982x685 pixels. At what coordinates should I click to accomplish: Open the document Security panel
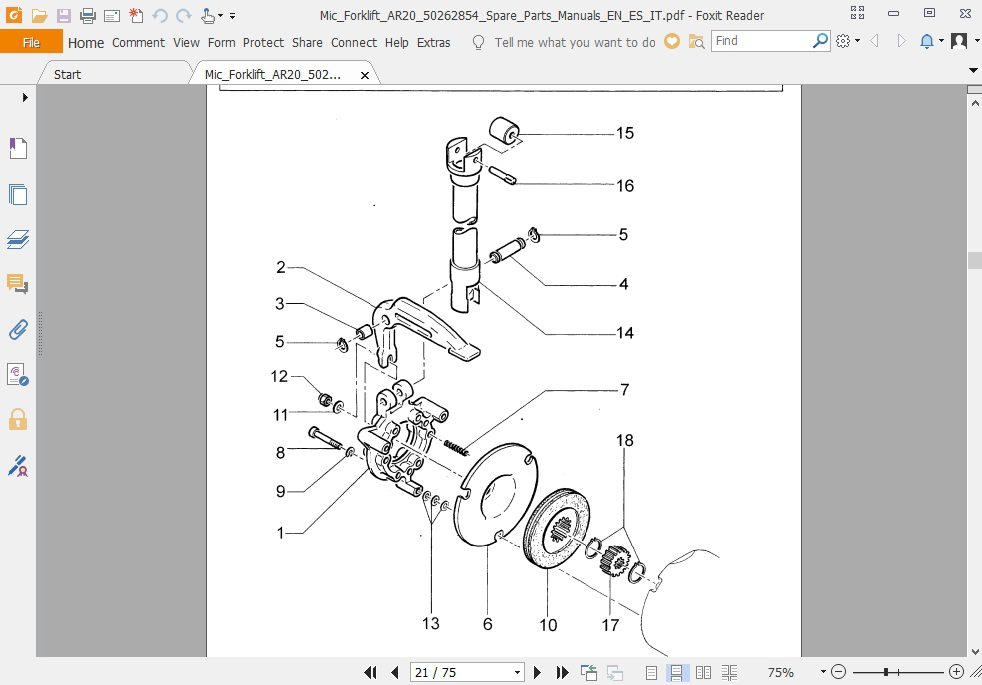[x=17, y=419]
